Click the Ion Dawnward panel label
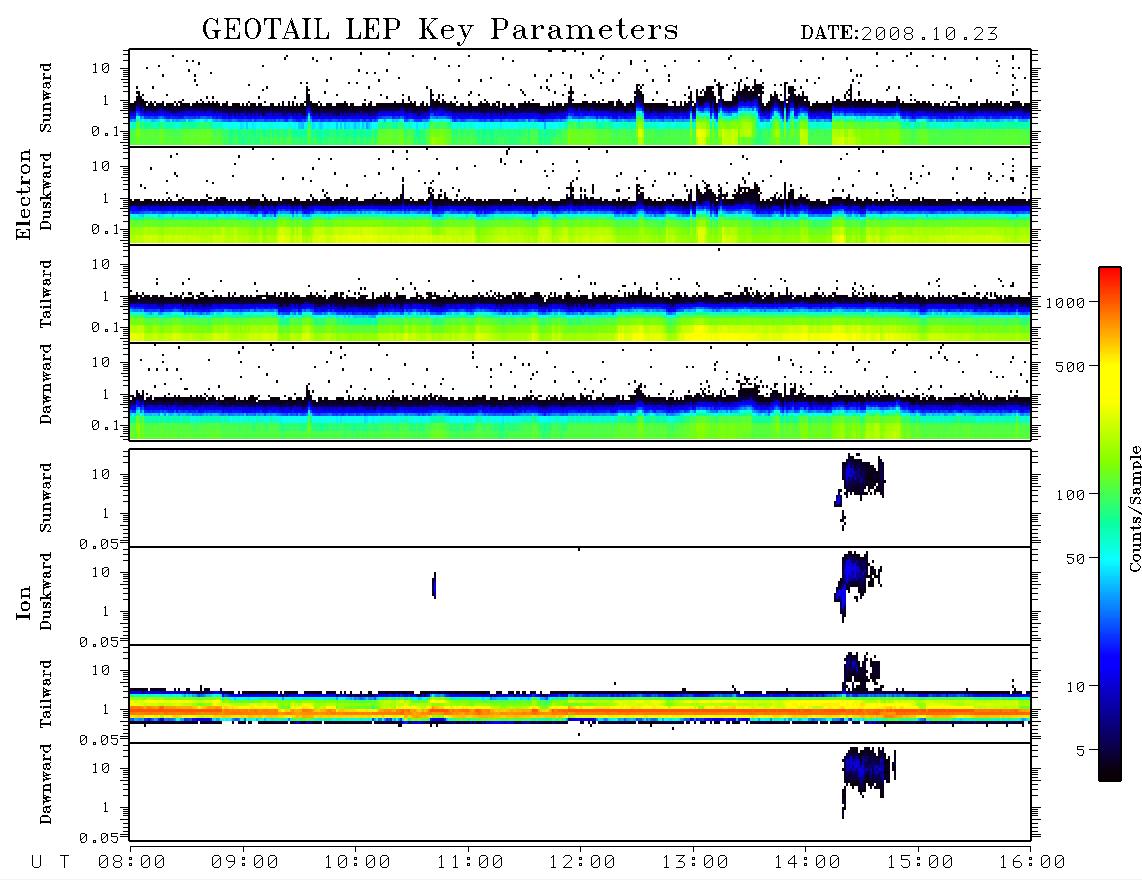This screenshot has height=880, width=1142. click(x=46, y=784)
